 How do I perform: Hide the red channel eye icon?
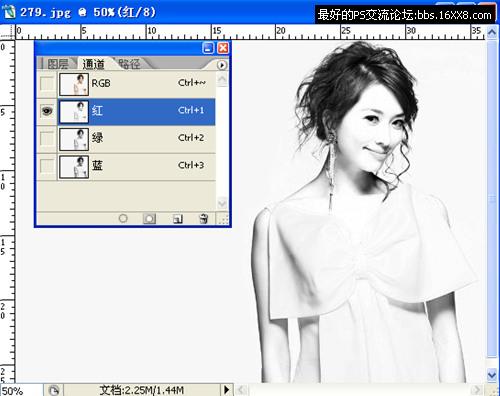pos(47,111)
